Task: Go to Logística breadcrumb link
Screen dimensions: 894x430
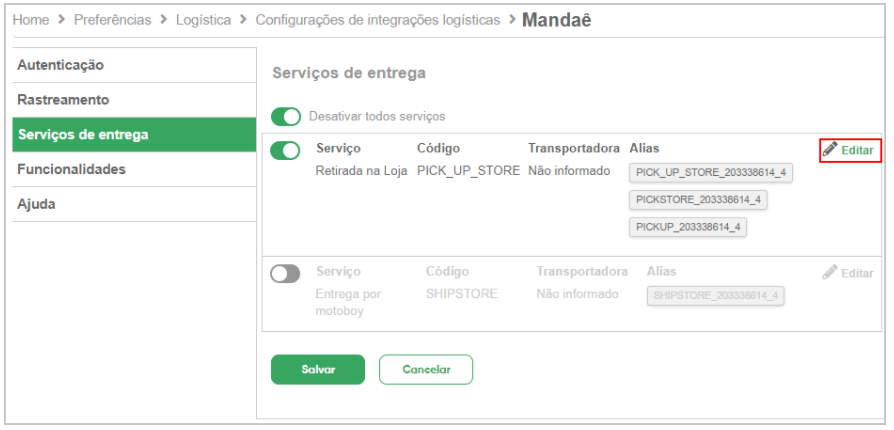Action: point(203,20)
